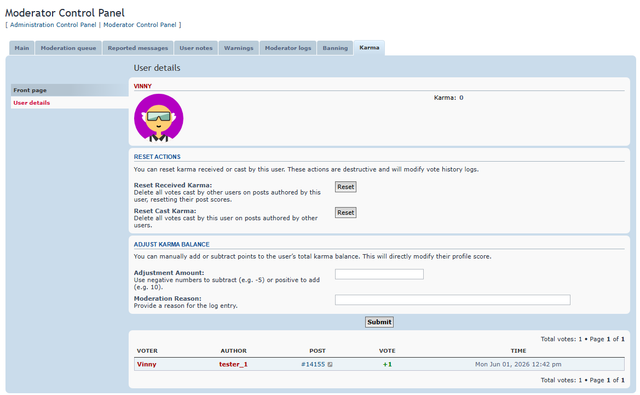This screenshot has width=640, height=395.
Task: Select User details in the sidebar
Action: click(69, 103)
